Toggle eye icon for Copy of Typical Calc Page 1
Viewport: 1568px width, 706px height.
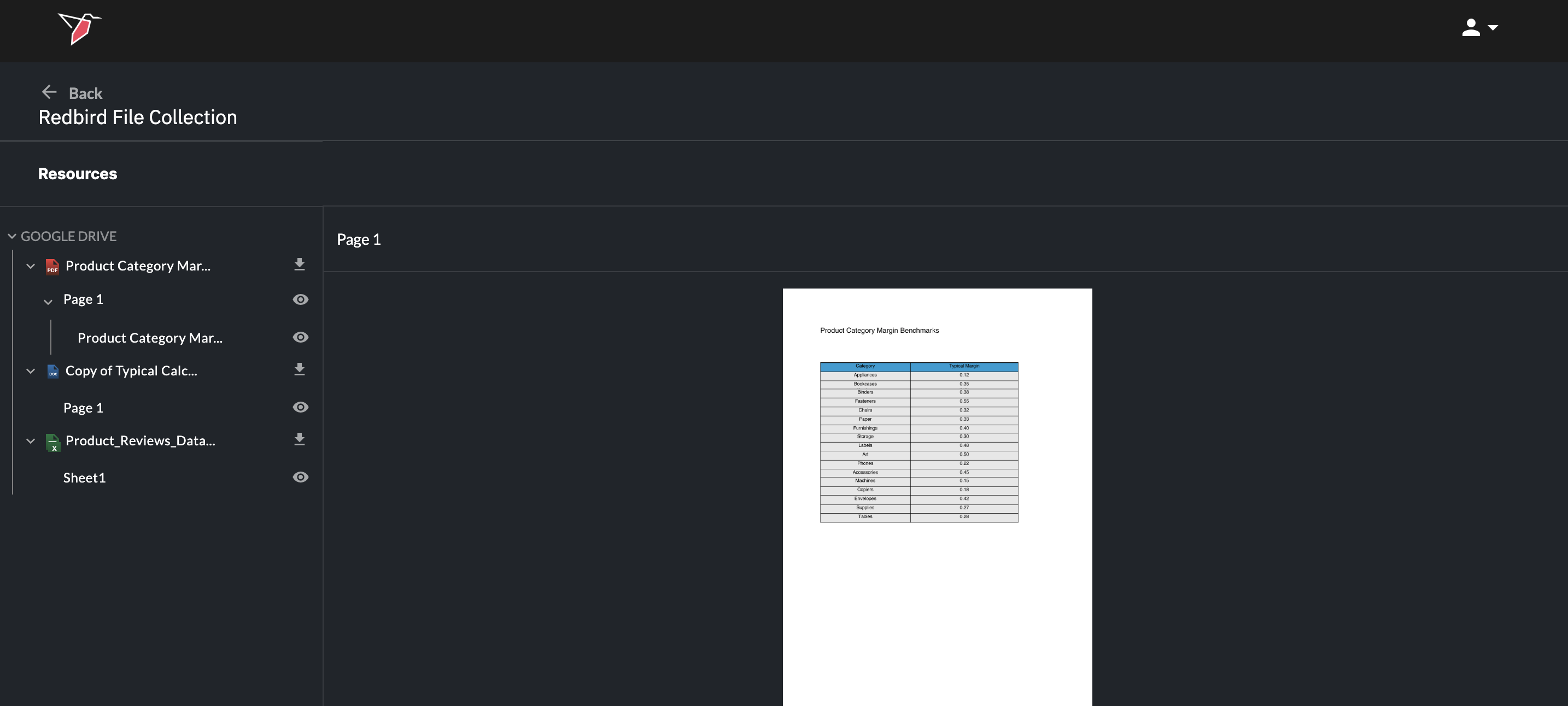coord(300,407)
